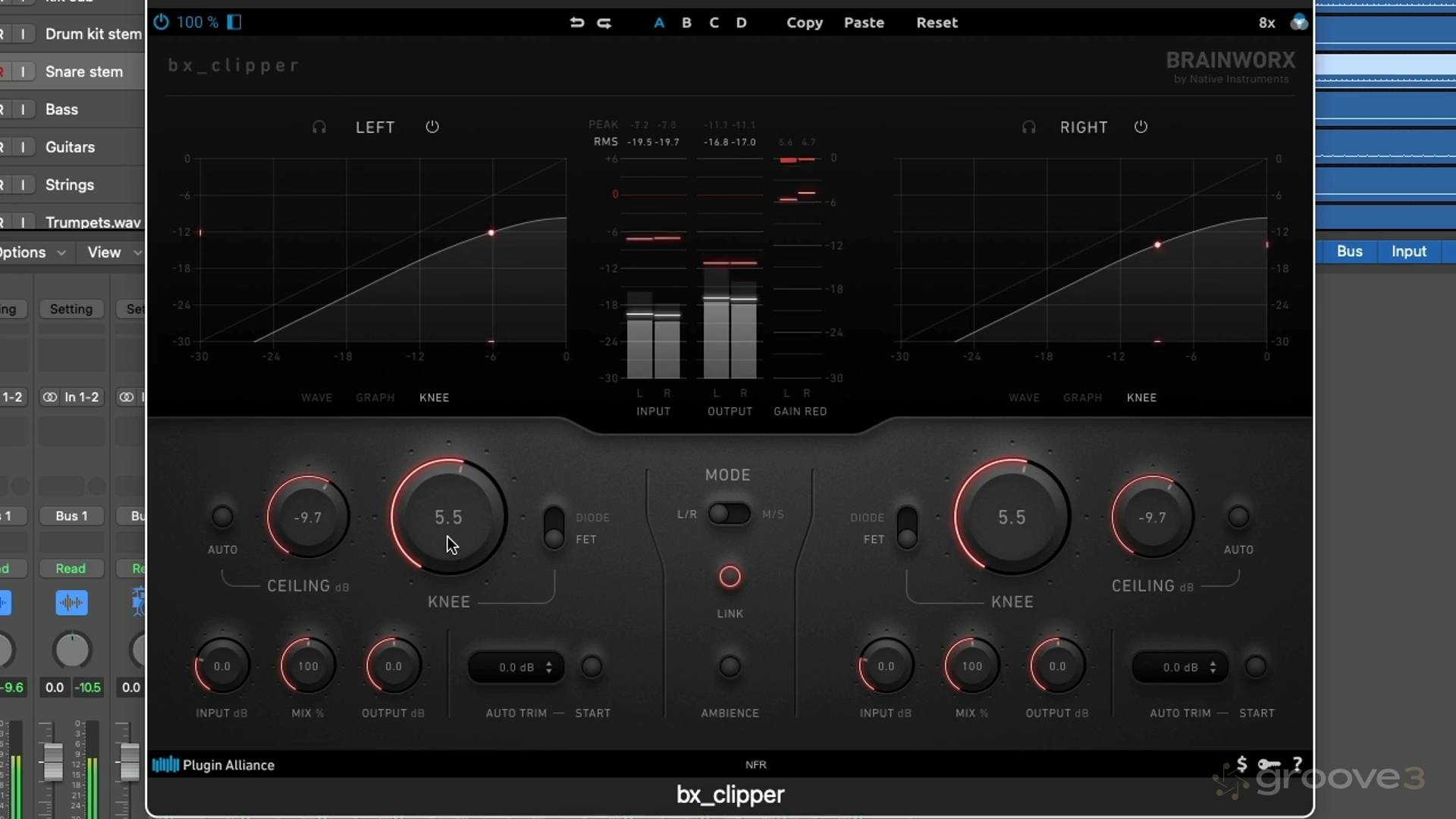This screenshot has height=819, width=1456.
Task: Open the 8x oversampling dropdown
Action: [x=1266, y=23]
